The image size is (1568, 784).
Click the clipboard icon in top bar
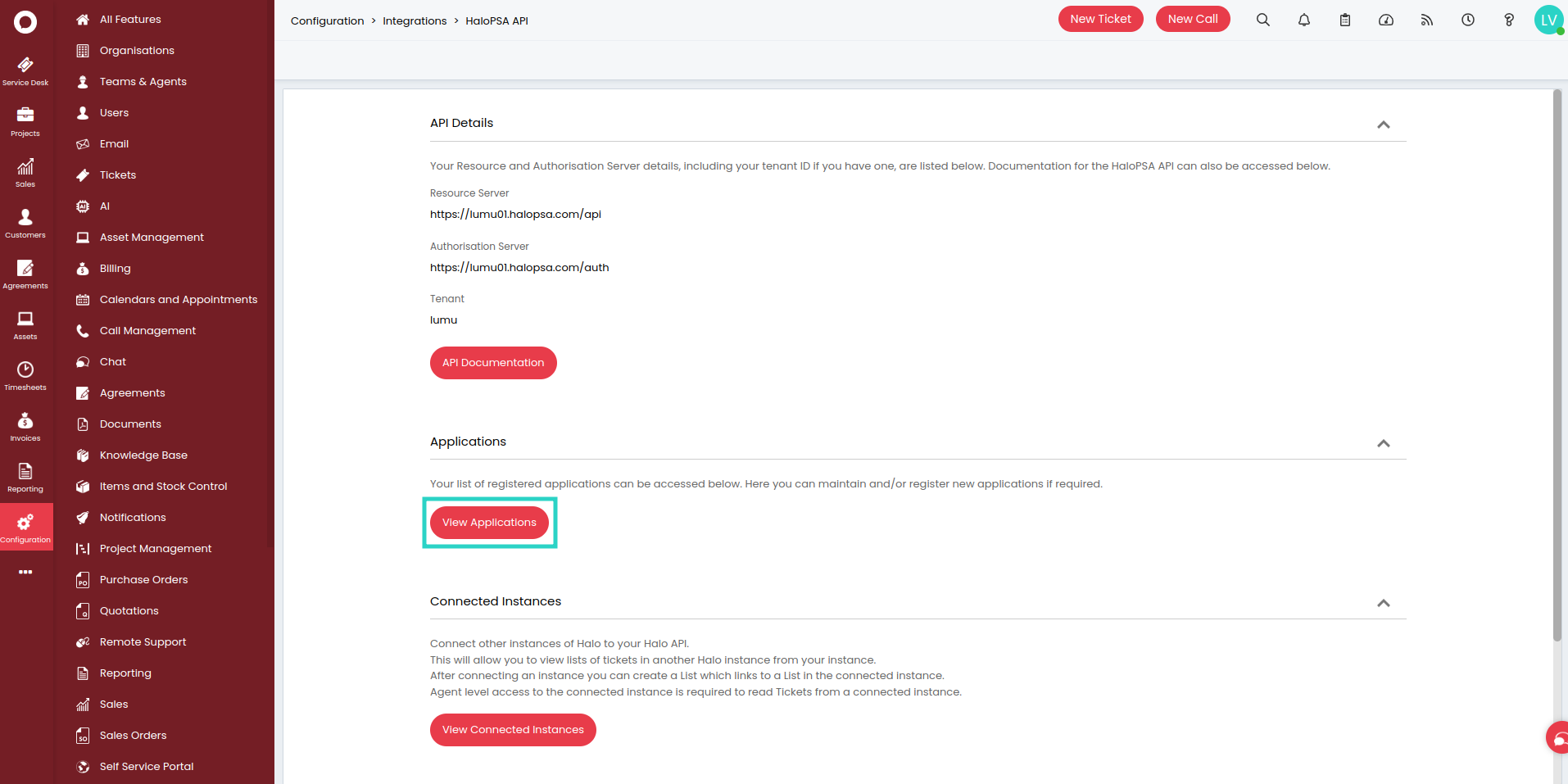coord(1344,20)
